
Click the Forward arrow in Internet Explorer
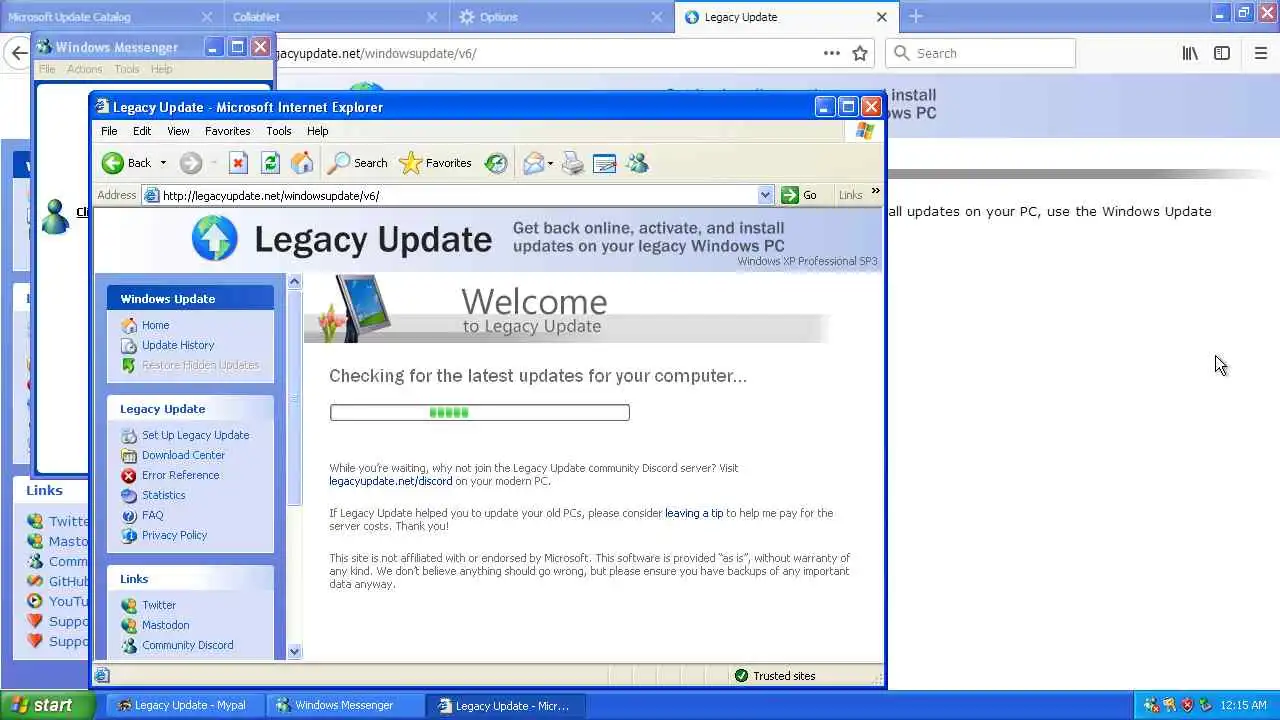coord(191,163)
